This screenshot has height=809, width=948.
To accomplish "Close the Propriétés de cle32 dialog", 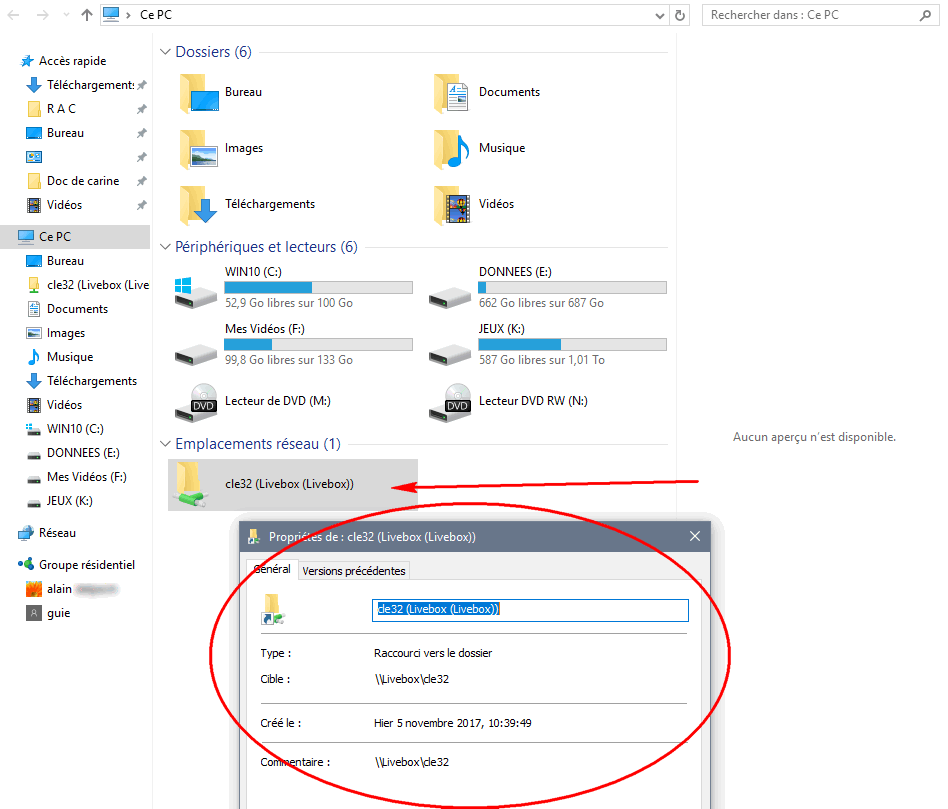I will (695, 536).
